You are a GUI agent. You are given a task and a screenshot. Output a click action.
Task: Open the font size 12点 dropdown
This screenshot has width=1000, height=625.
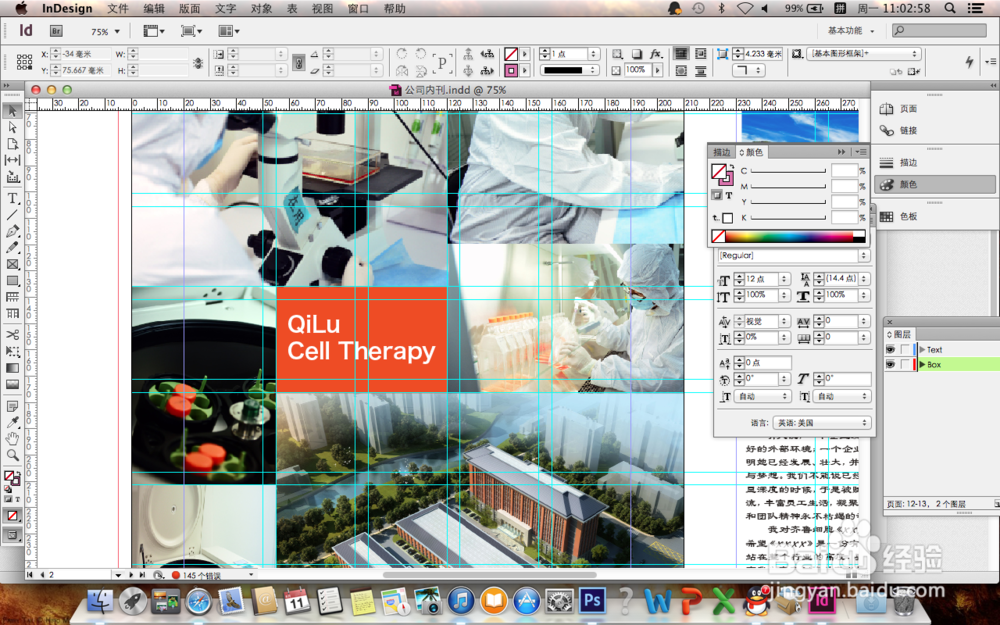pyautogui.click(x=784, y=279)
